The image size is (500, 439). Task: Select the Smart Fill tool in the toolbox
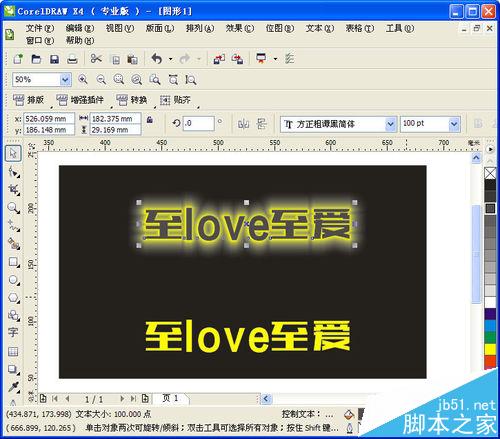[14, 244]
